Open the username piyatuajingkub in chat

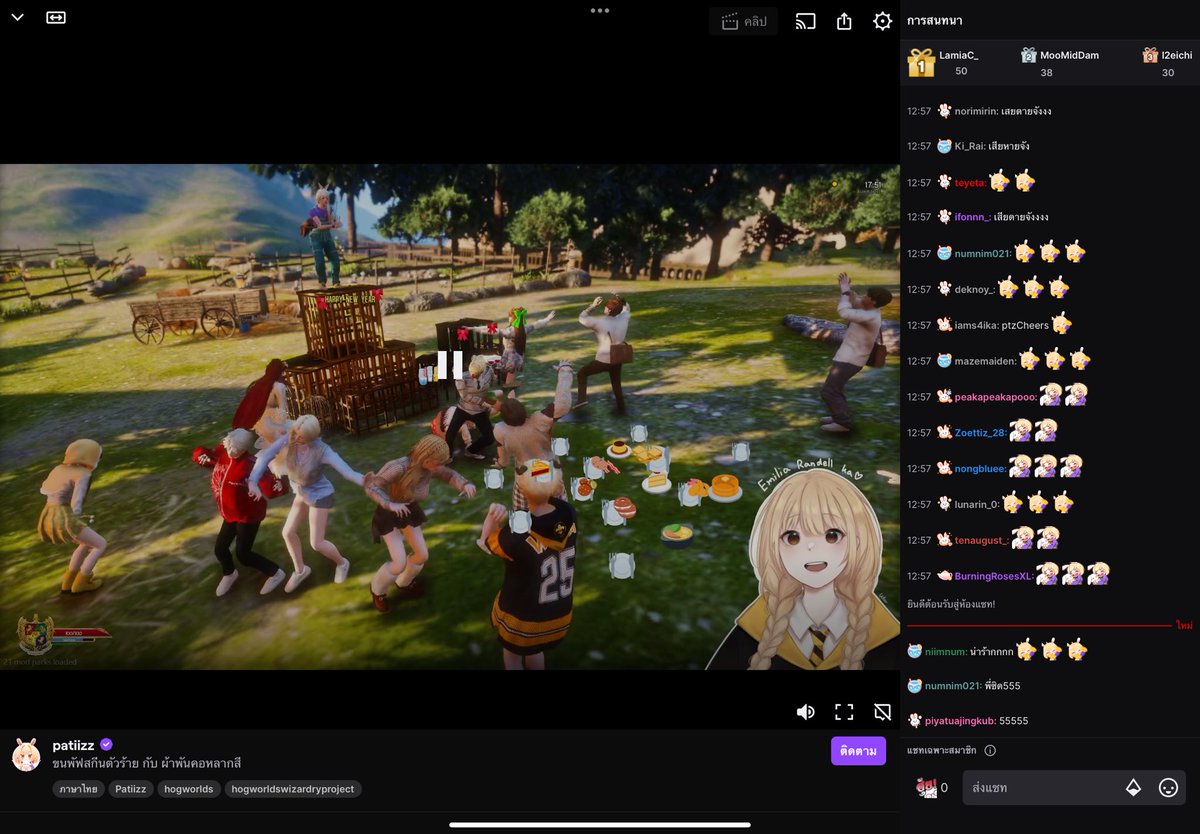[x=960, y=721]
